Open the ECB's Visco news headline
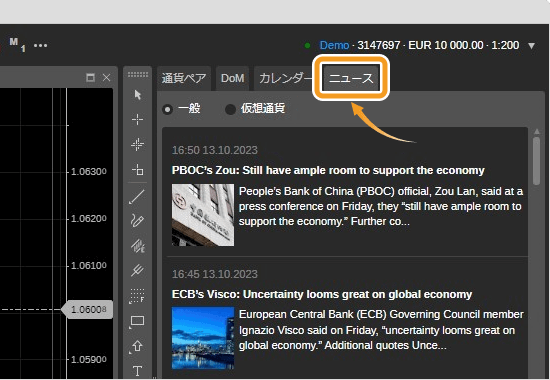The width and height of the screenshot is (550, 380). click(x=322, y=294)
